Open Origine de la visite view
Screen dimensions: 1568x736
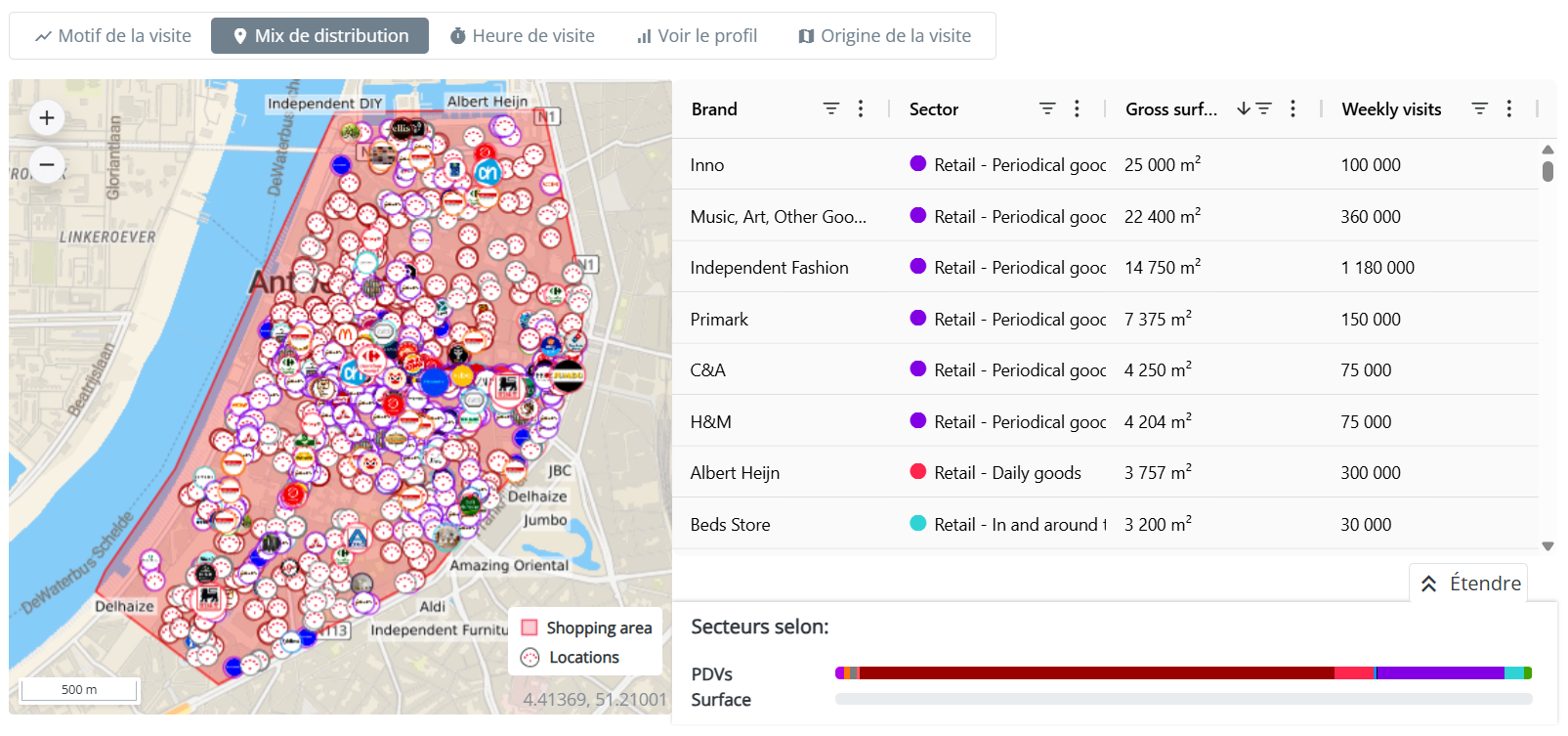[x=884, y=36]
